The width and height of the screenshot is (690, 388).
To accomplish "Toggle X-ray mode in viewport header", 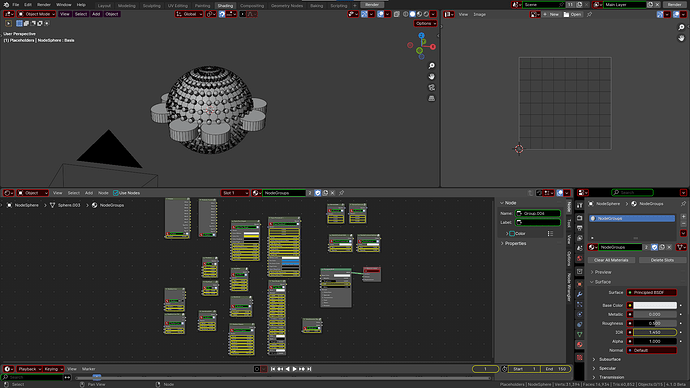I will [x=396, y=14].
